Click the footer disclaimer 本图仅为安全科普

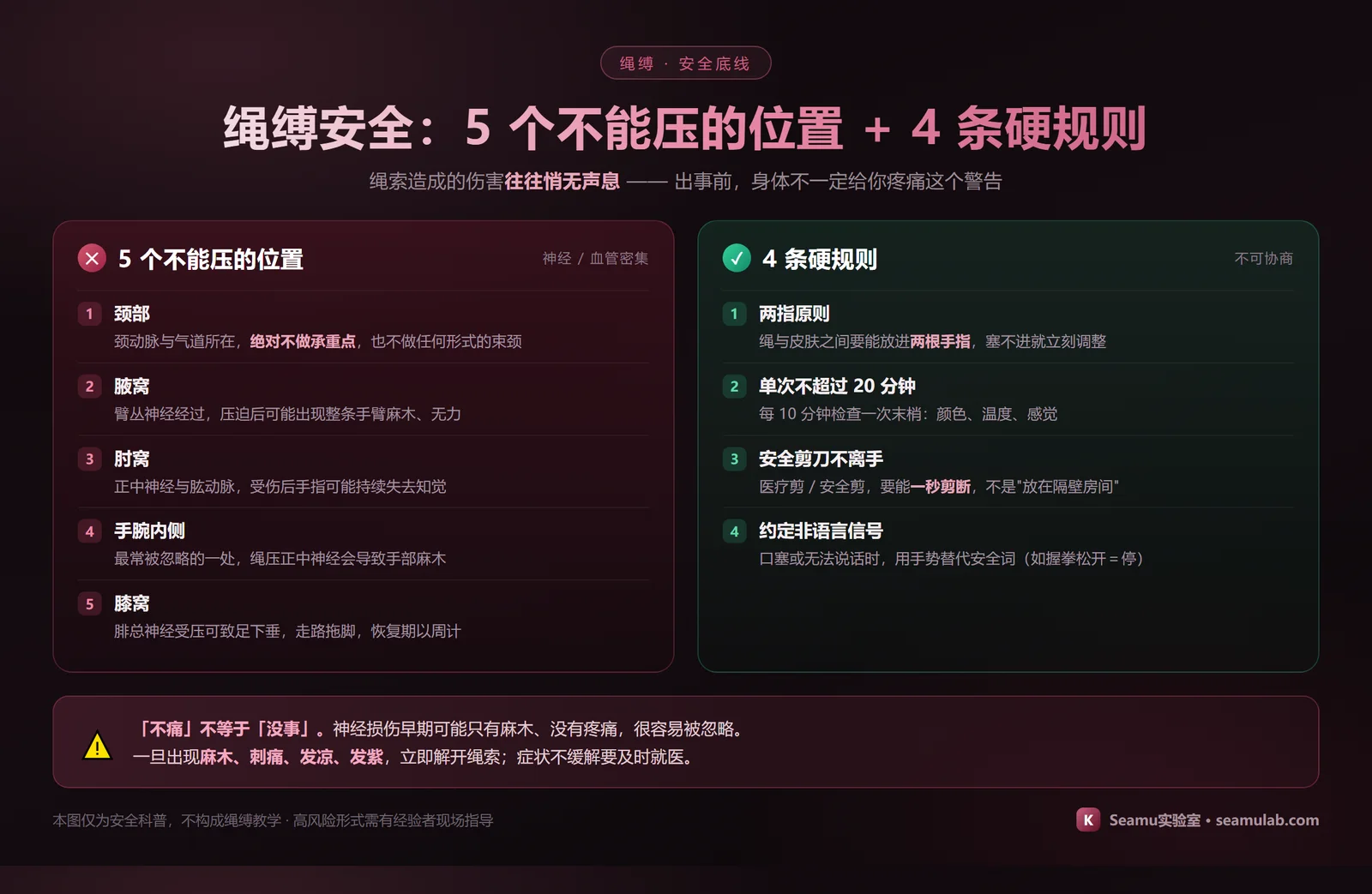(273, 820)
